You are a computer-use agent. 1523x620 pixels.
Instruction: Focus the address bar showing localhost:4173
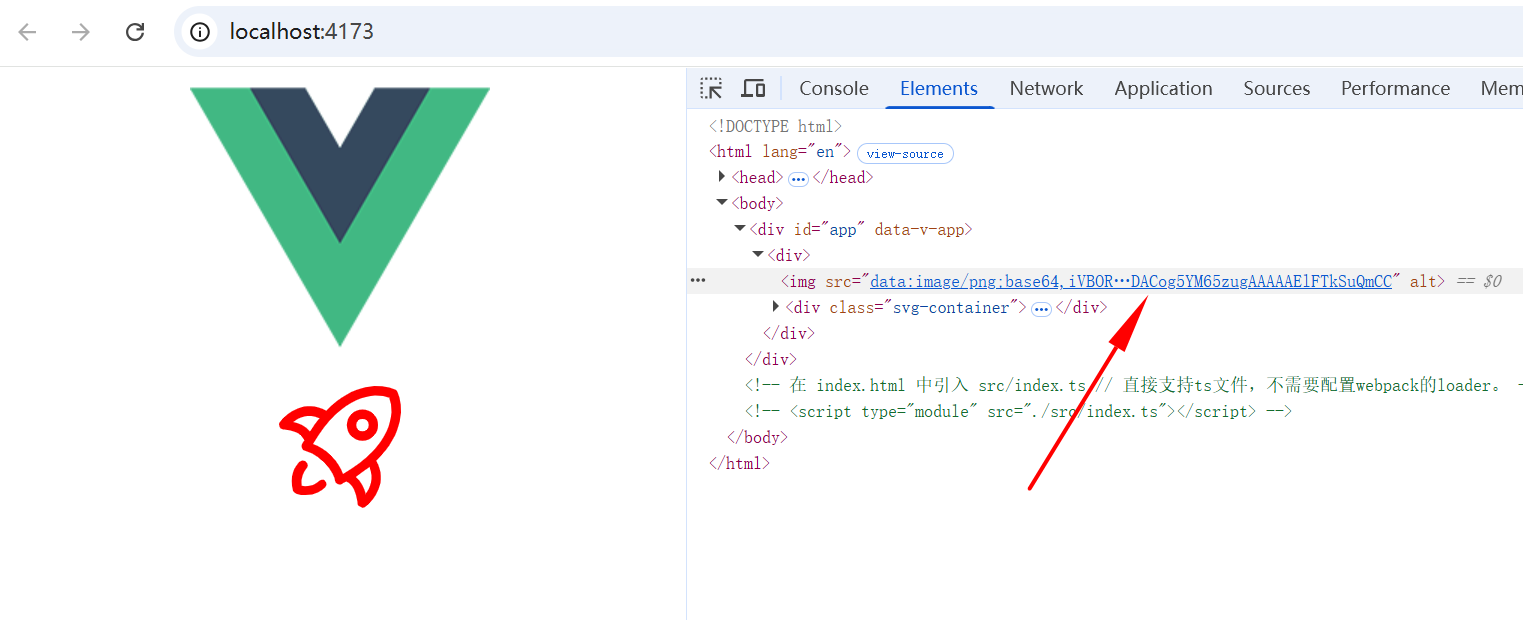point(850,32)
